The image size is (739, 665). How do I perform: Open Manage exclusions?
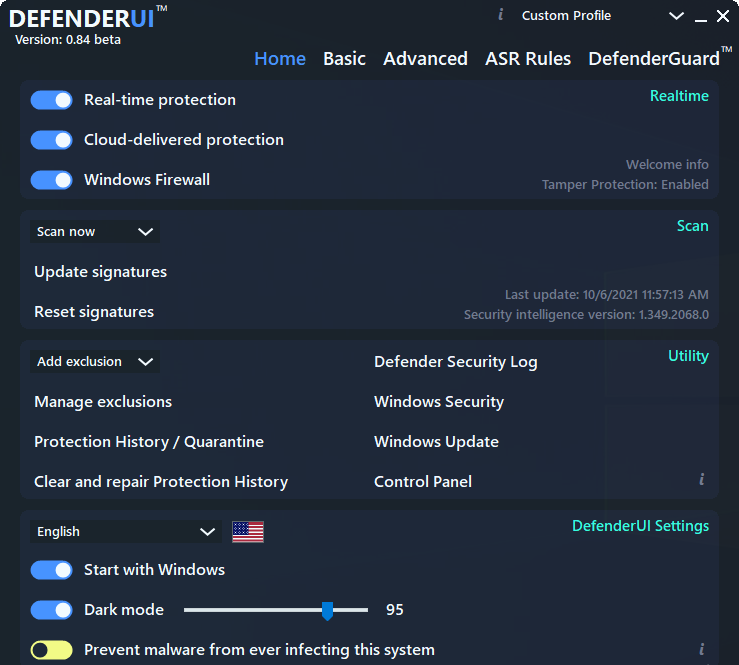[x=103, y=402]
